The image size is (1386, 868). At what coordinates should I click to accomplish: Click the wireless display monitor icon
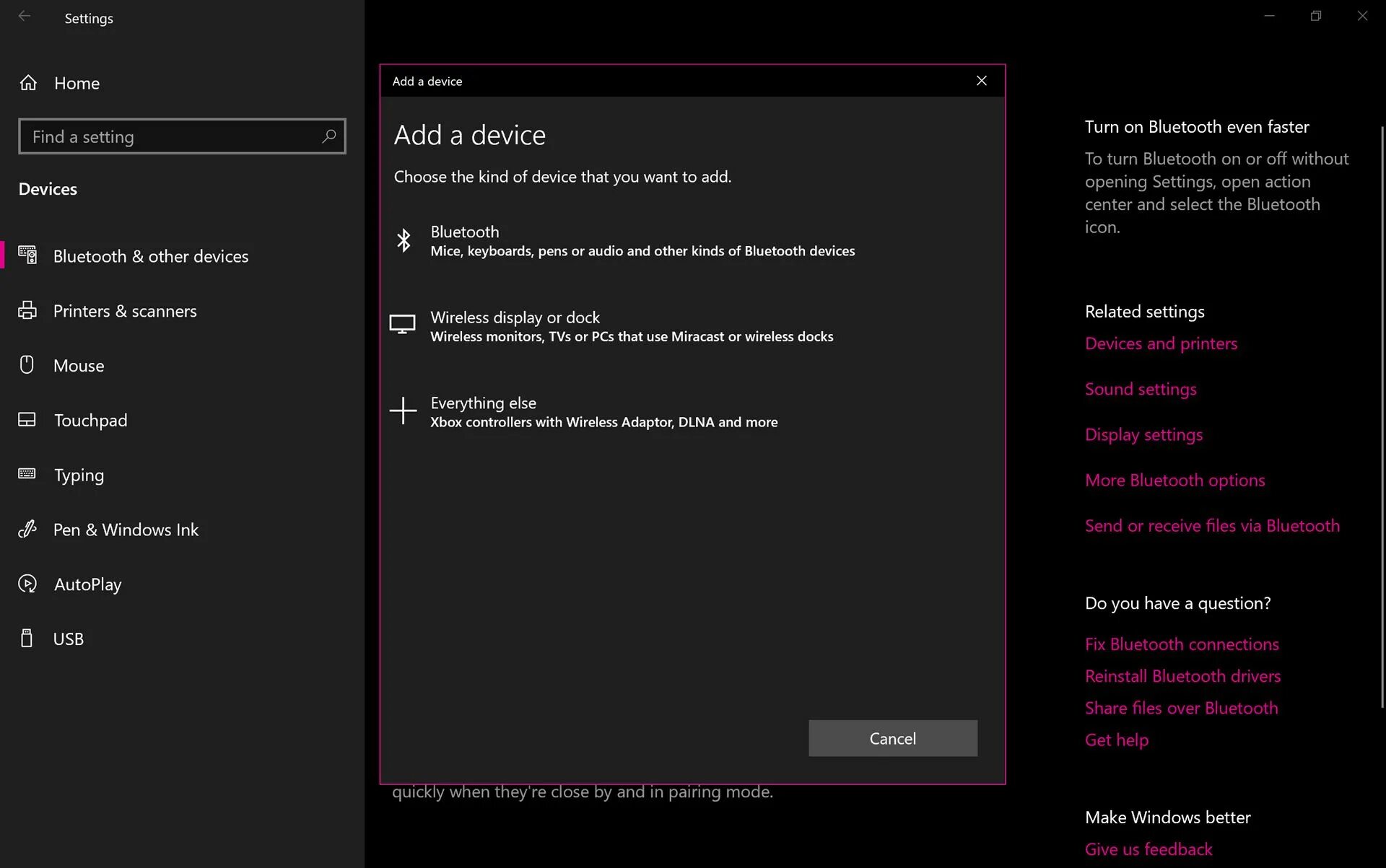click(x=402, y=325)
